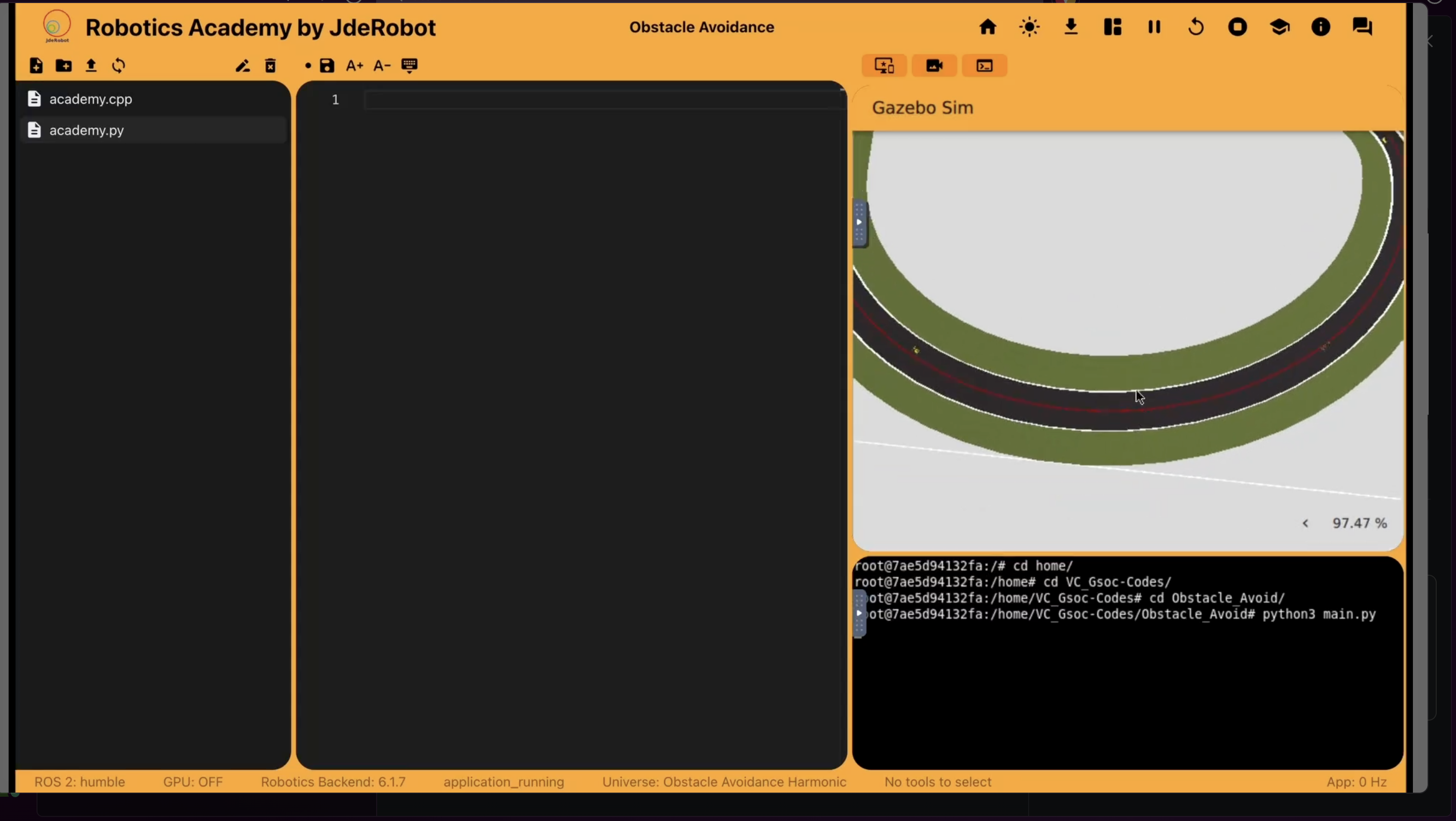Image resolution: width=1456 pixels, height=821 pixels.
Task: Open the theory graduation cap icon
Action: [x=1280, y=26]
